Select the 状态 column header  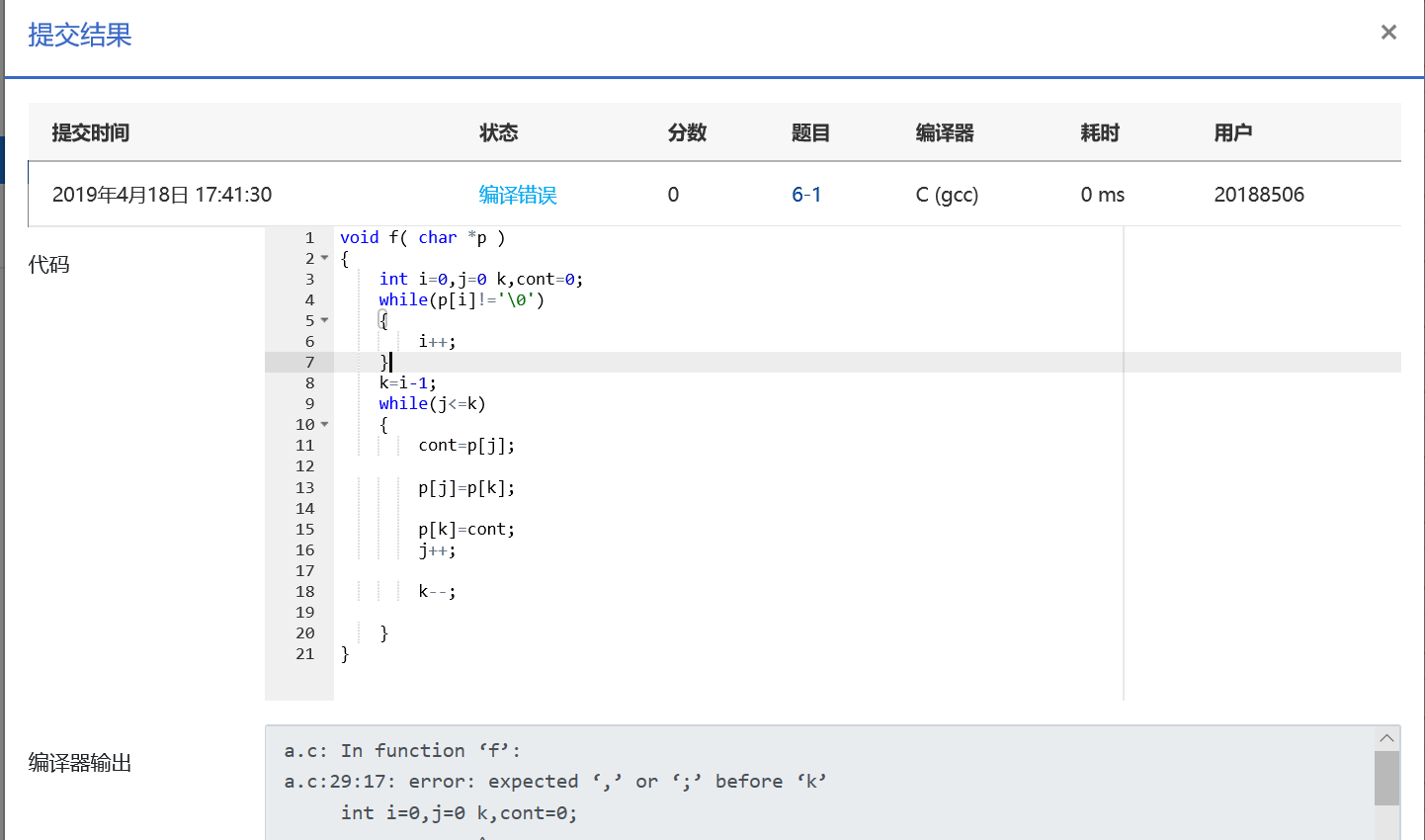[499, 132]
